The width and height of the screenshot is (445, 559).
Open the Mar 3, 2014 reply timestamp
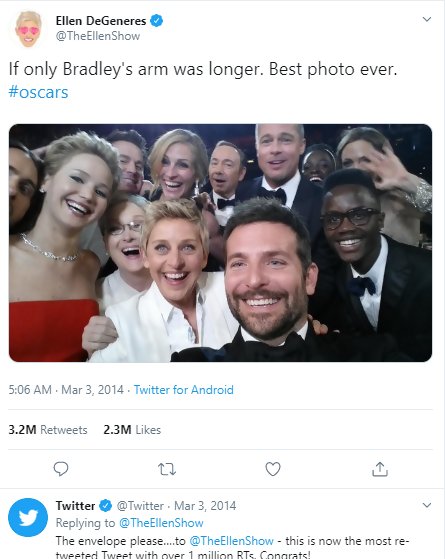click(x=205, y=506)
